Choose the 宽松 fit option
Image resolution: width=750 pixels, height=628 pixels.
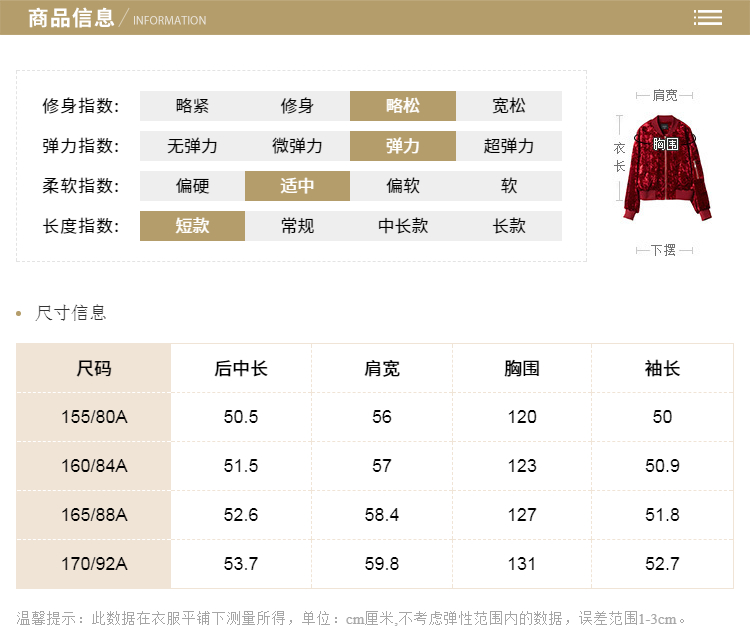pyautogui.click(x=509, y=106)
